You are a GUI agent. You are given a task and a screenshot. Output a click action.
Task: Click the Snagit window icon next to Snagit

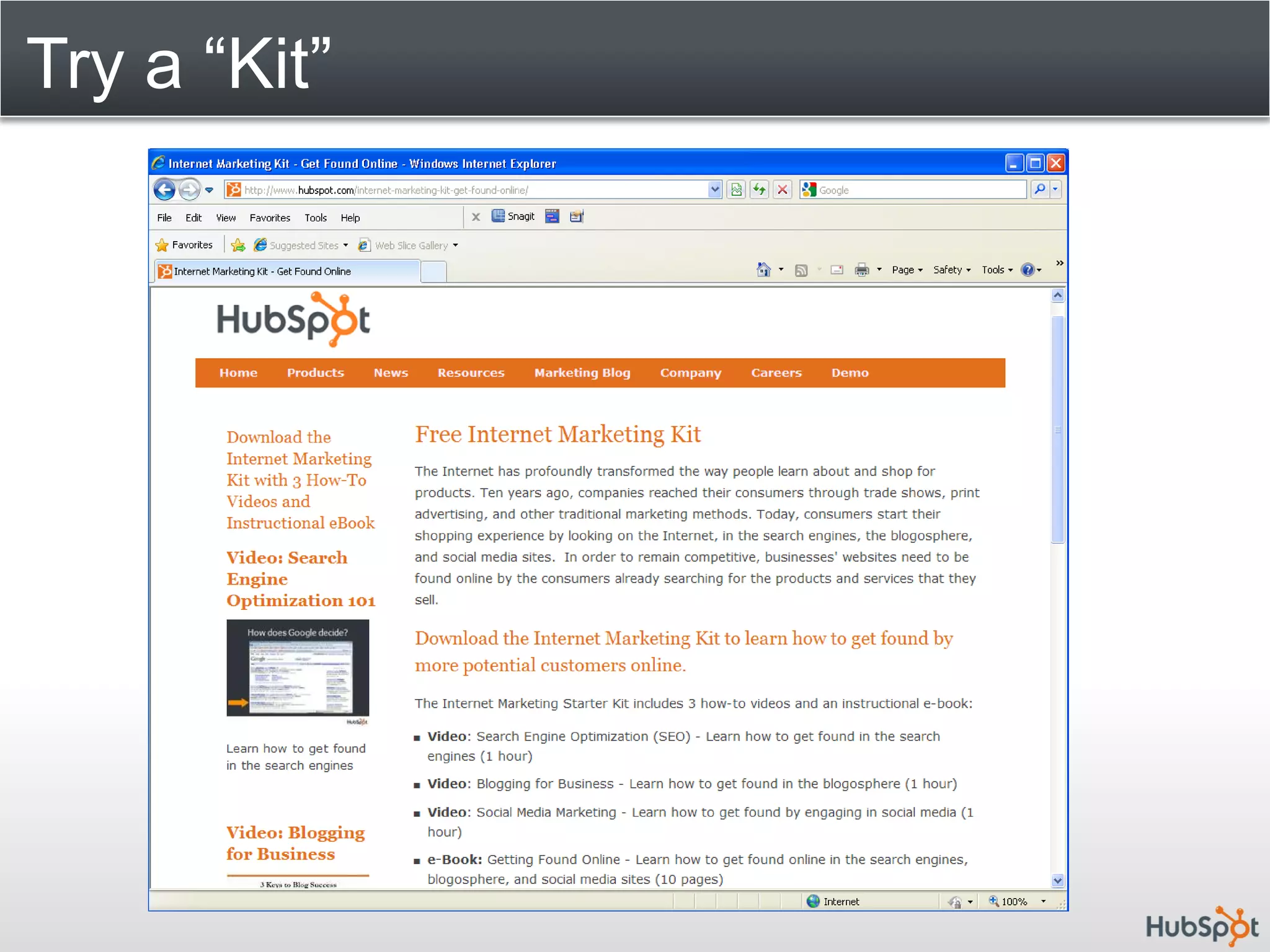[552, 216]
